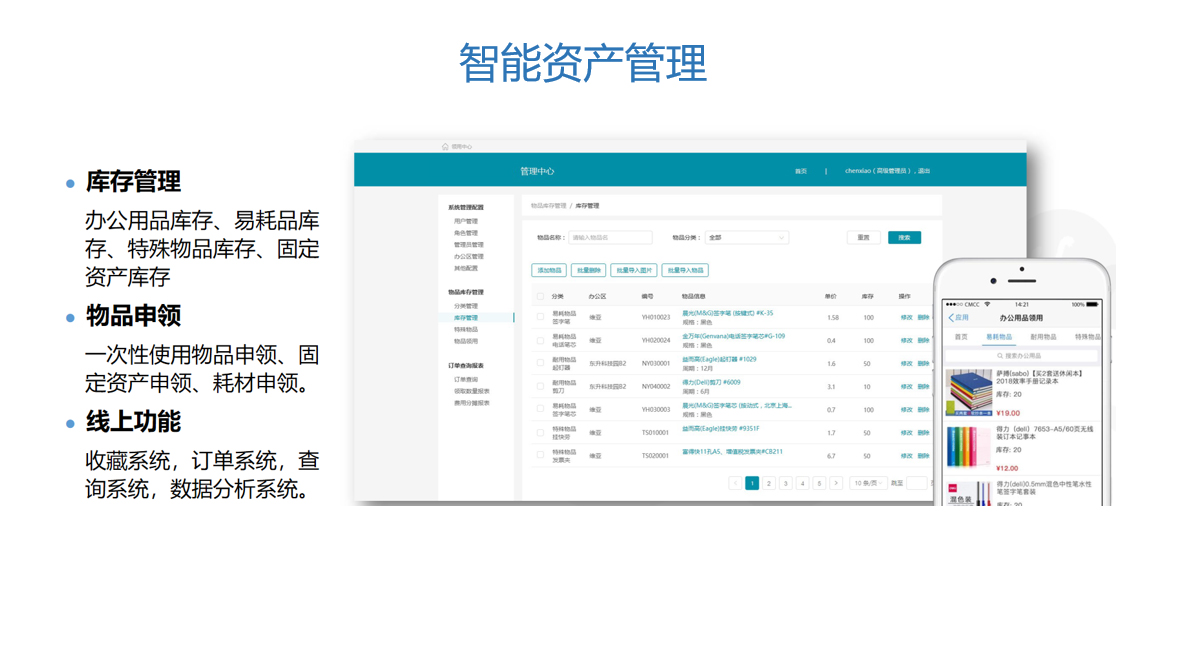Go to page 3 in pagination

(x=786, y=483)
